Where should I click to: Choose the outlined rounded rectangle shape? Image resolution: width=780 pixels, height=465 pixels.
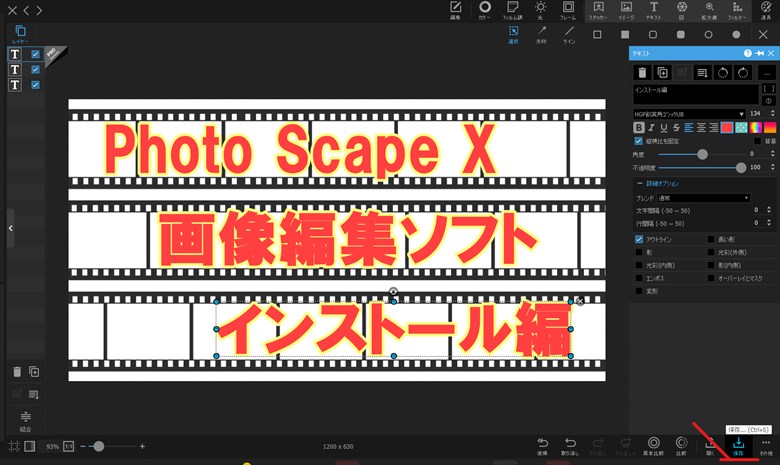tap(653, 34)
